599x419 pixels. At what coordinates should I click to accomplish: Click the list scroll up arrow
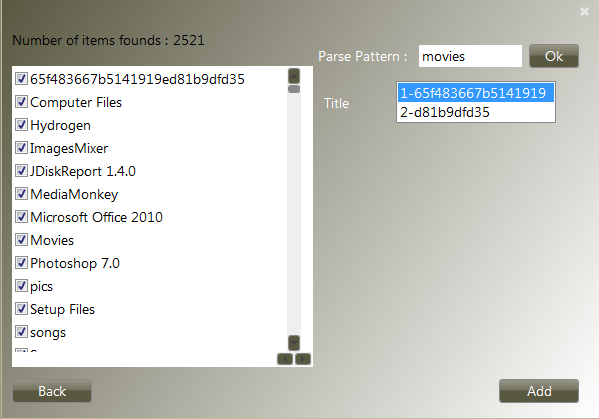[x=294, y=76]
